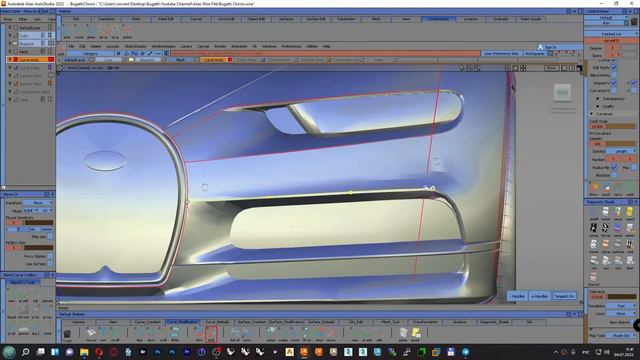The height and width of the screenshot is (360, 640).
Task: Toggle Blend Points checkbox
Action: pyautogui.click(x=613, y=75)
